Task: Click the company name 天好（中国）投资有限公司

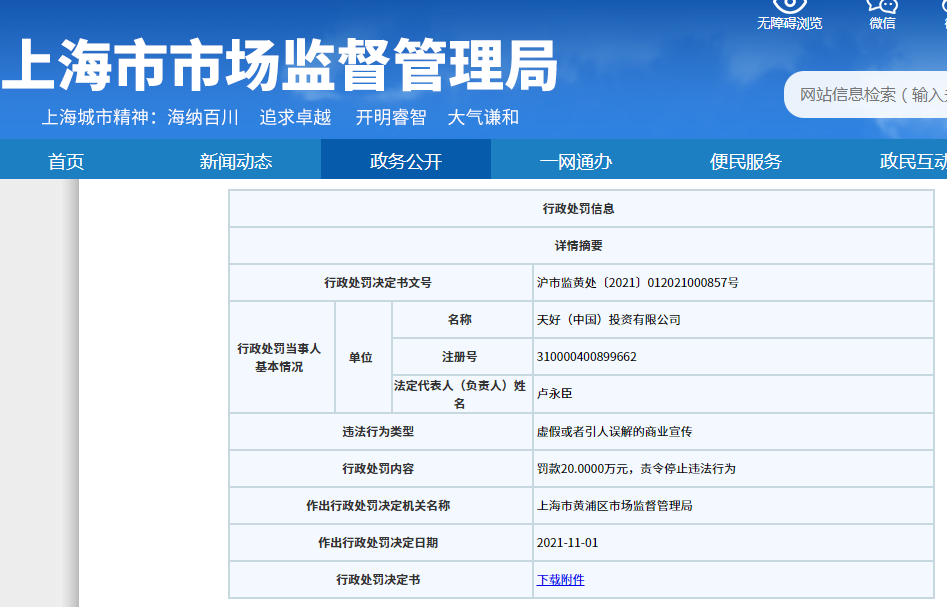Action: click(x=608, y=320)
